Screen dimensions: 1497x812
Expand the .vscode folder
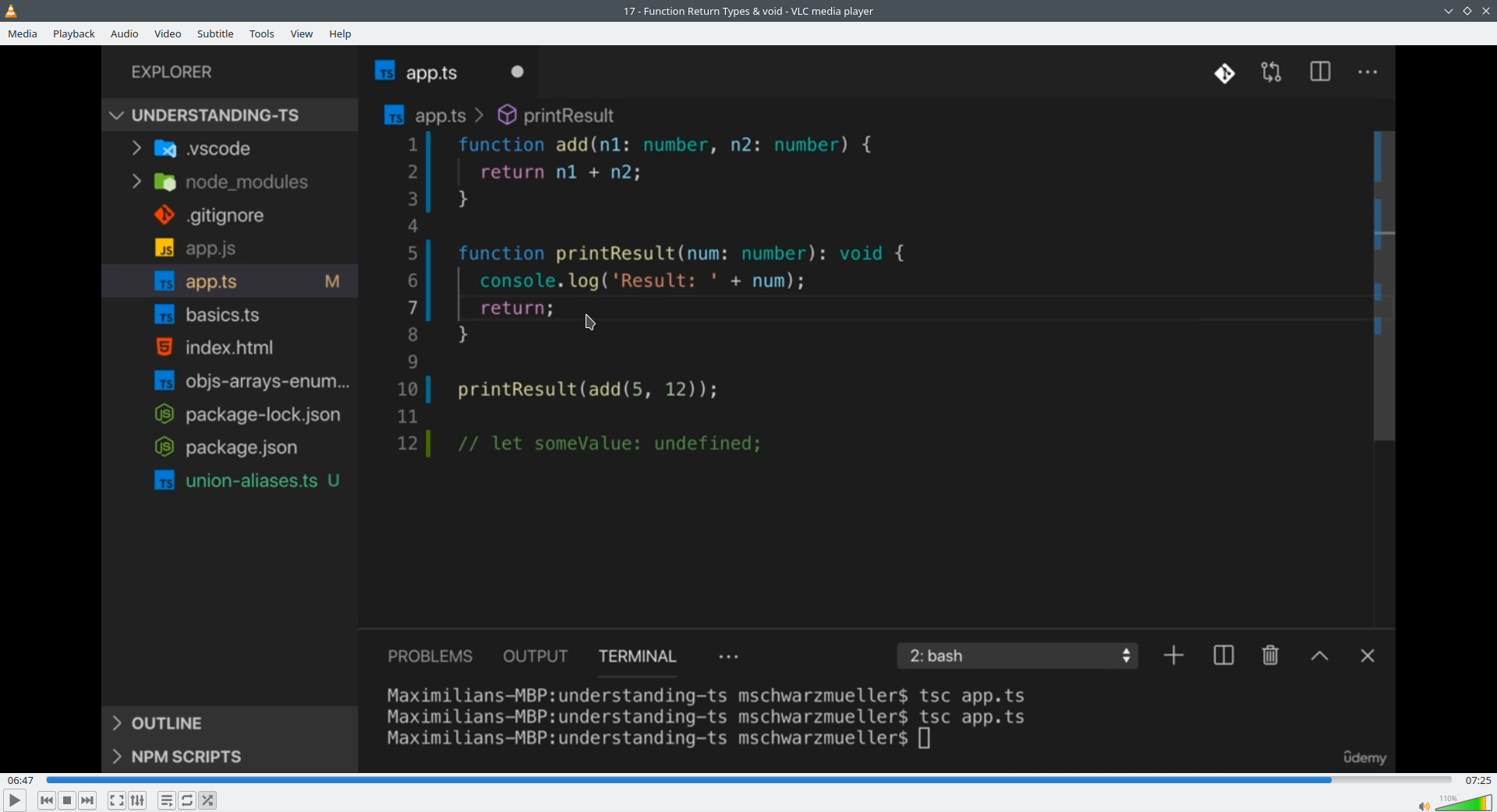(230, 148)
